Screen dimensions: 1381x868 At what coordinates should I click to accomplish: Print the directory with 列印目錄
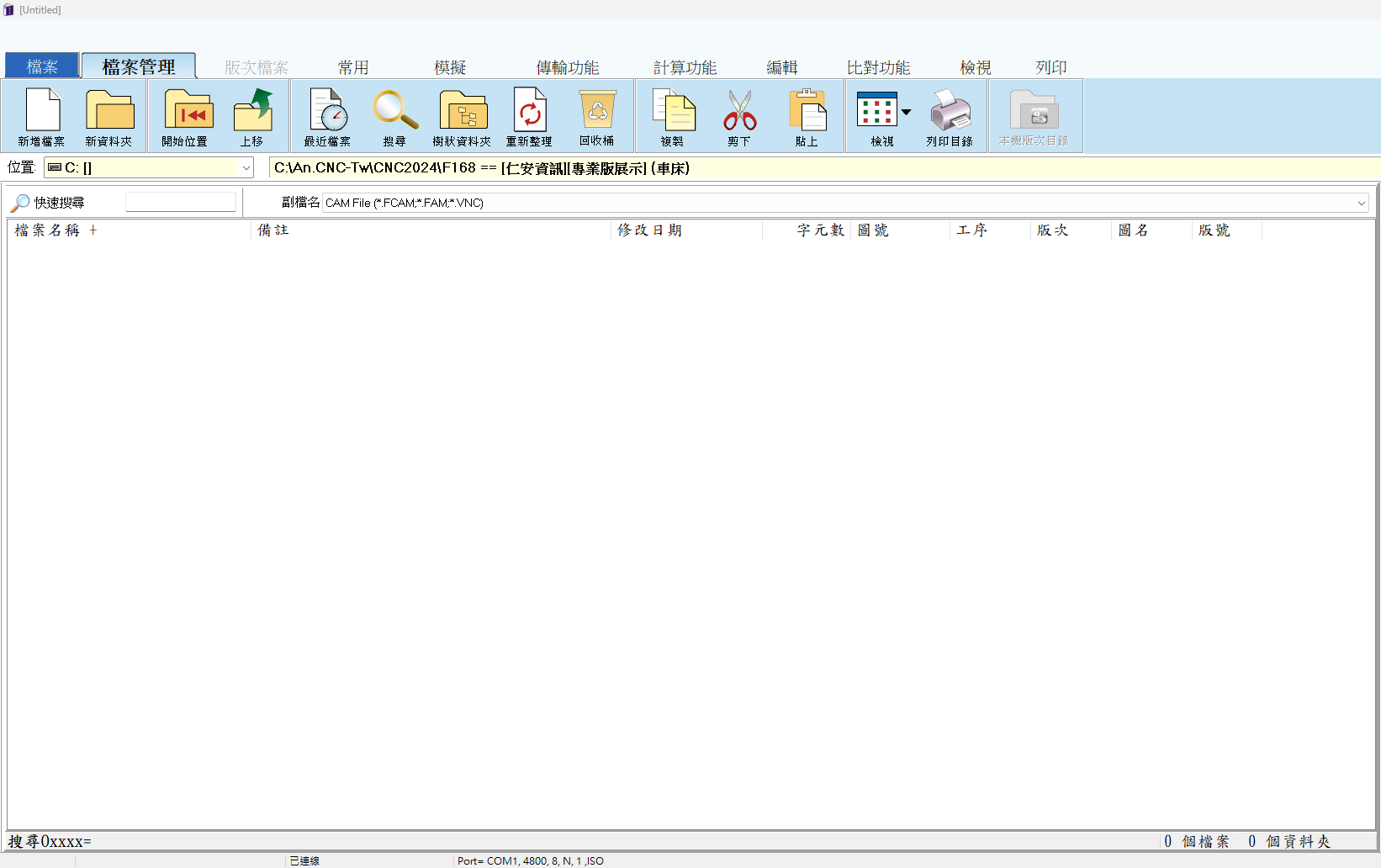[x=950, y=116]
